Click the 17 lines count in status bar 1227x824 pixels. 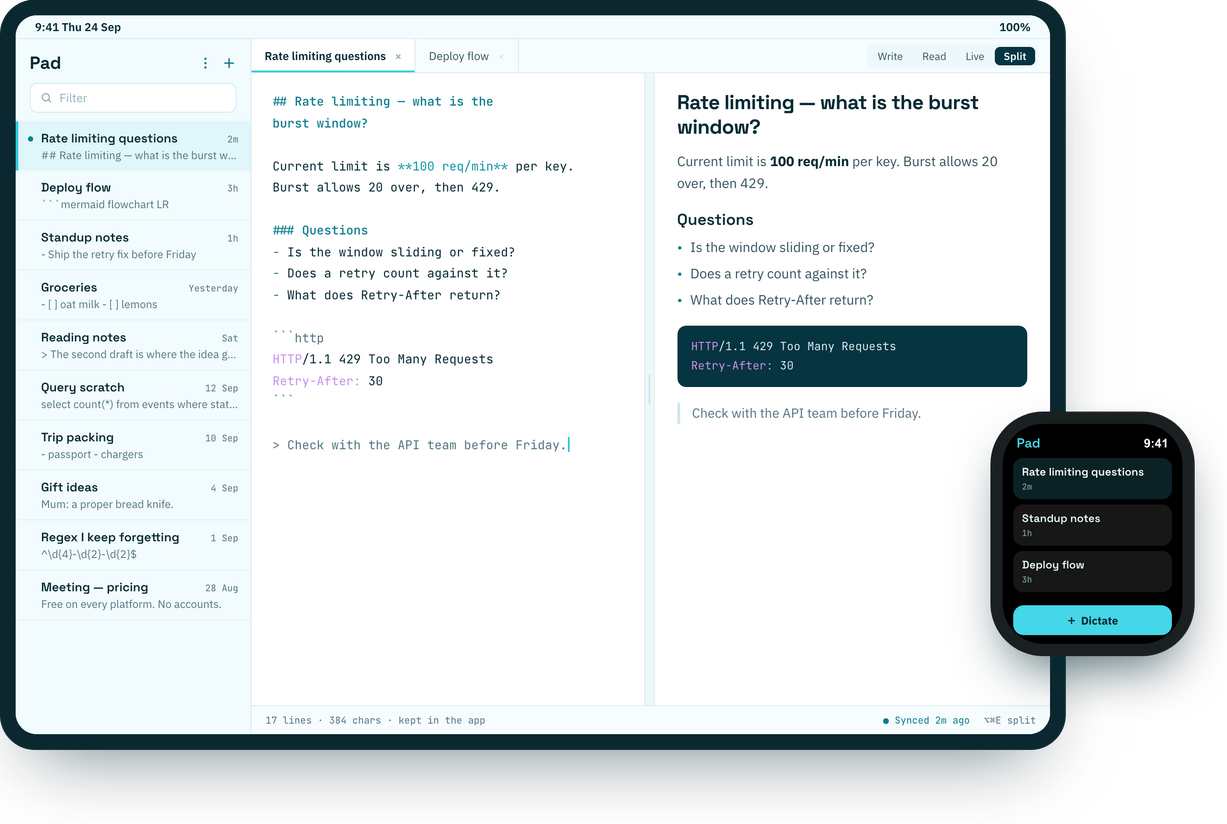point(288,720)
